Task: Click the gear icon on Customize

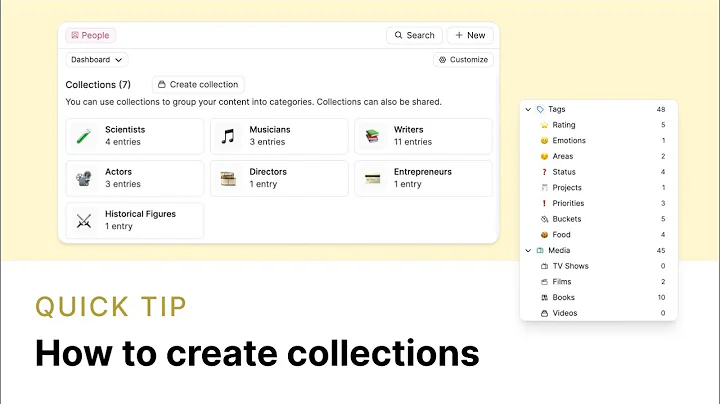Action: point(442,60)
